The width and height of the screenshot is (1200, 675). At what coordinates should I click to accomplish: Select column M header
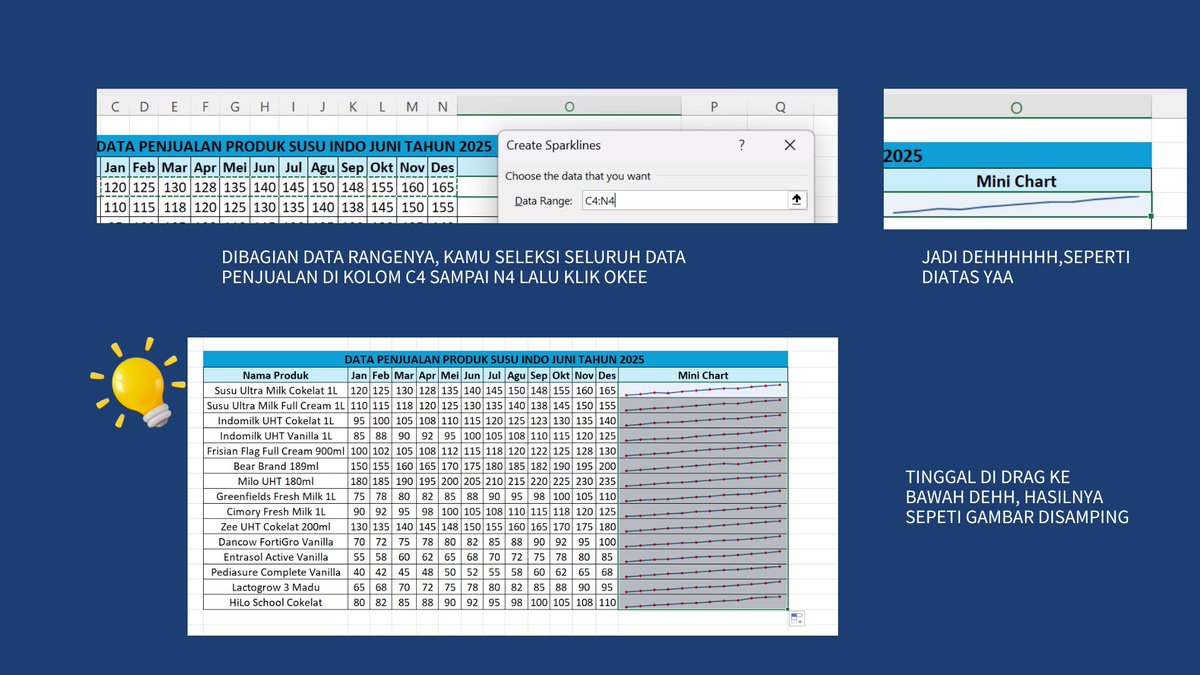pyautogui.click(x=412, y=107)
